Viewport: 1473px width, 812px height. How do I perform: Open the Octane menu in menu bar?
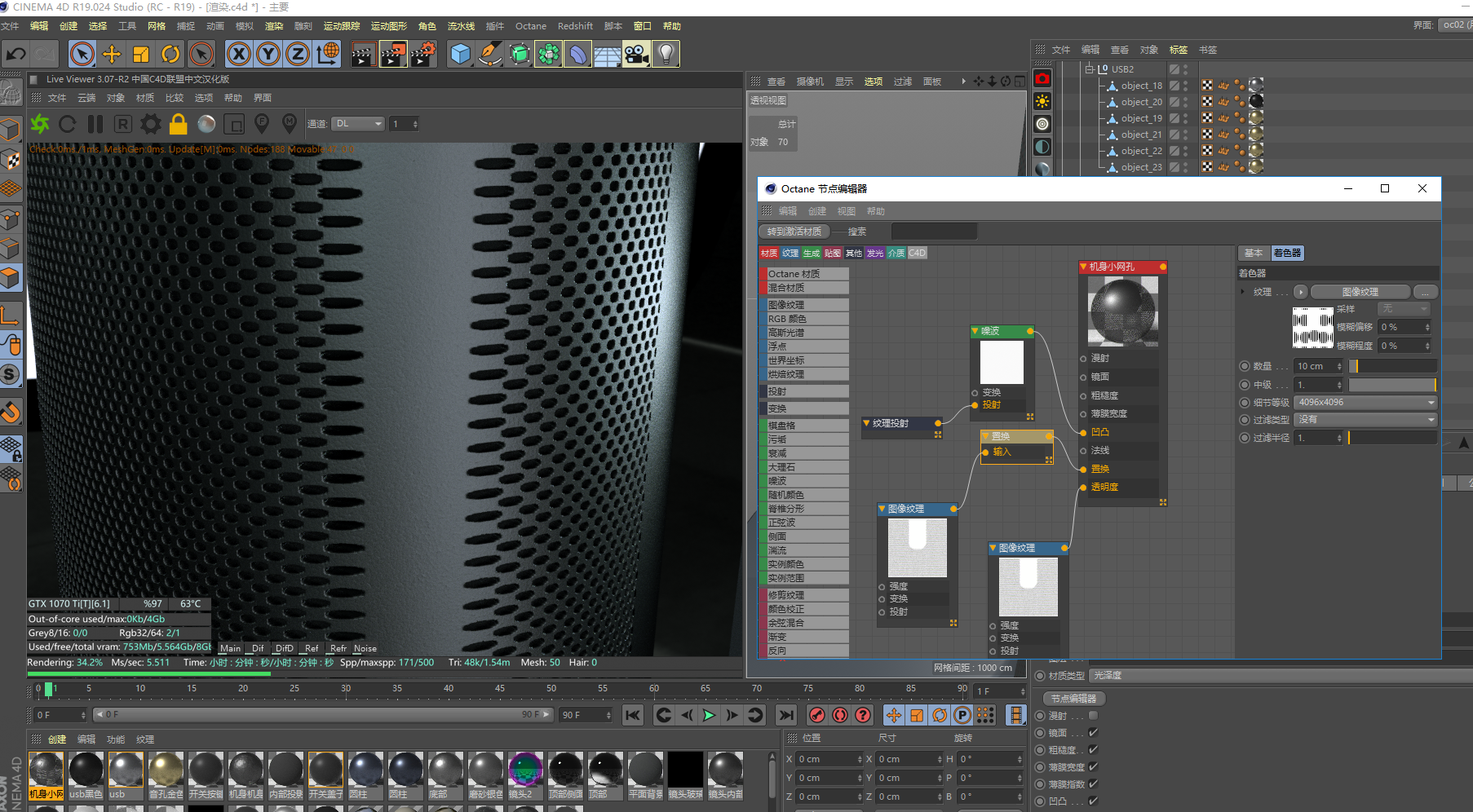click(x=530, y=26)
